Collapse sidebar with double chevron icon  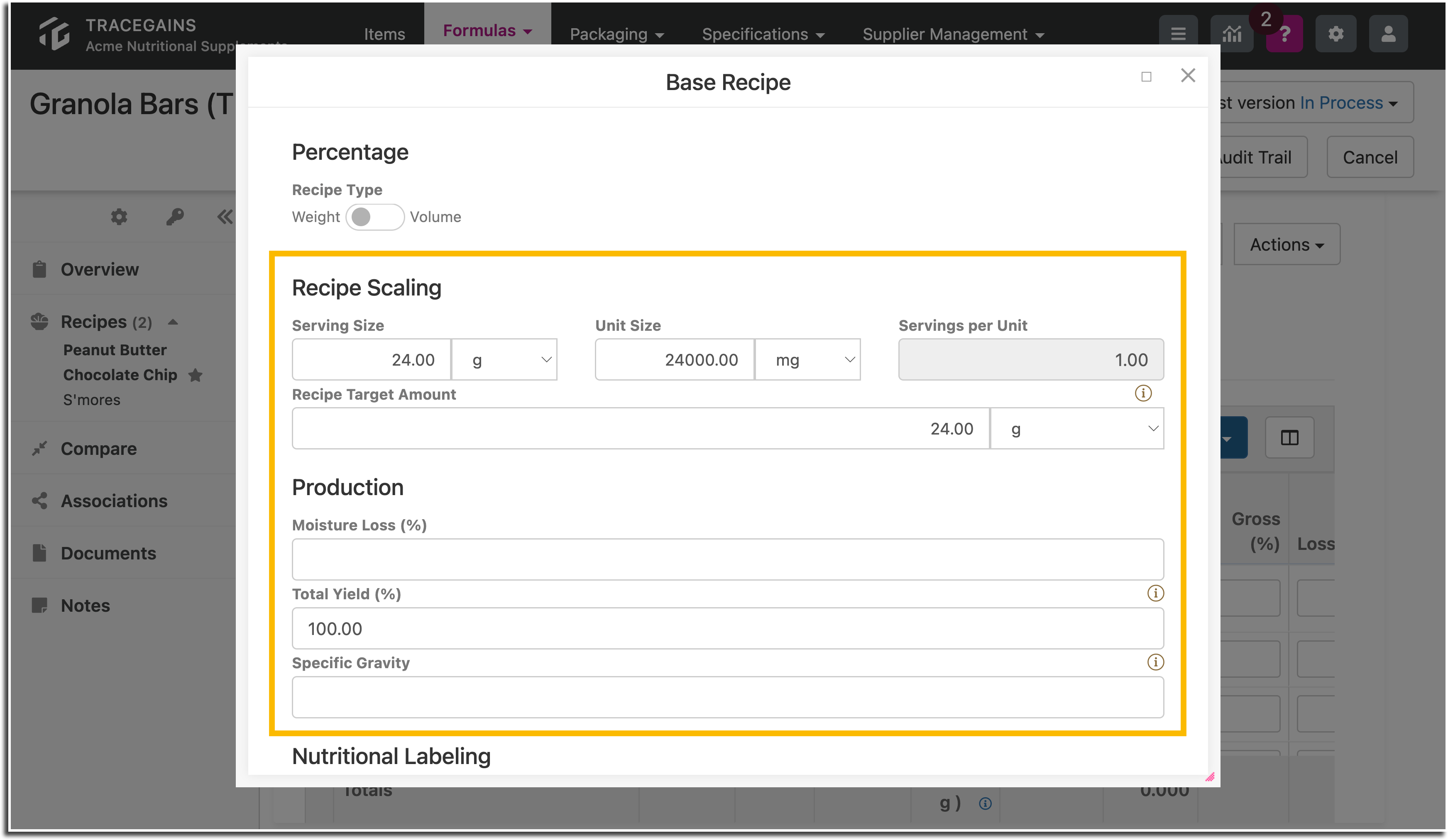coord(225,217)
